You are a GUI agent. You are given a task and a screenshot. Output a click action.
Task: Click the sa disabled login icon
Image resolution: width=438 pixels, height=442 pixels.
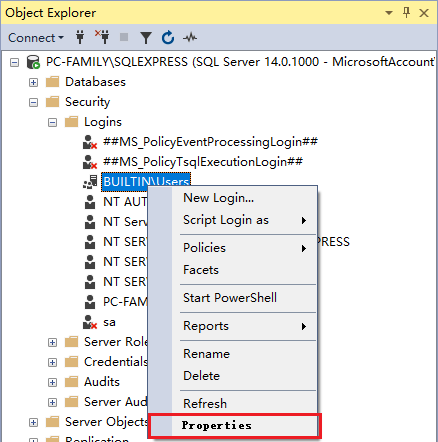(90, 322)
